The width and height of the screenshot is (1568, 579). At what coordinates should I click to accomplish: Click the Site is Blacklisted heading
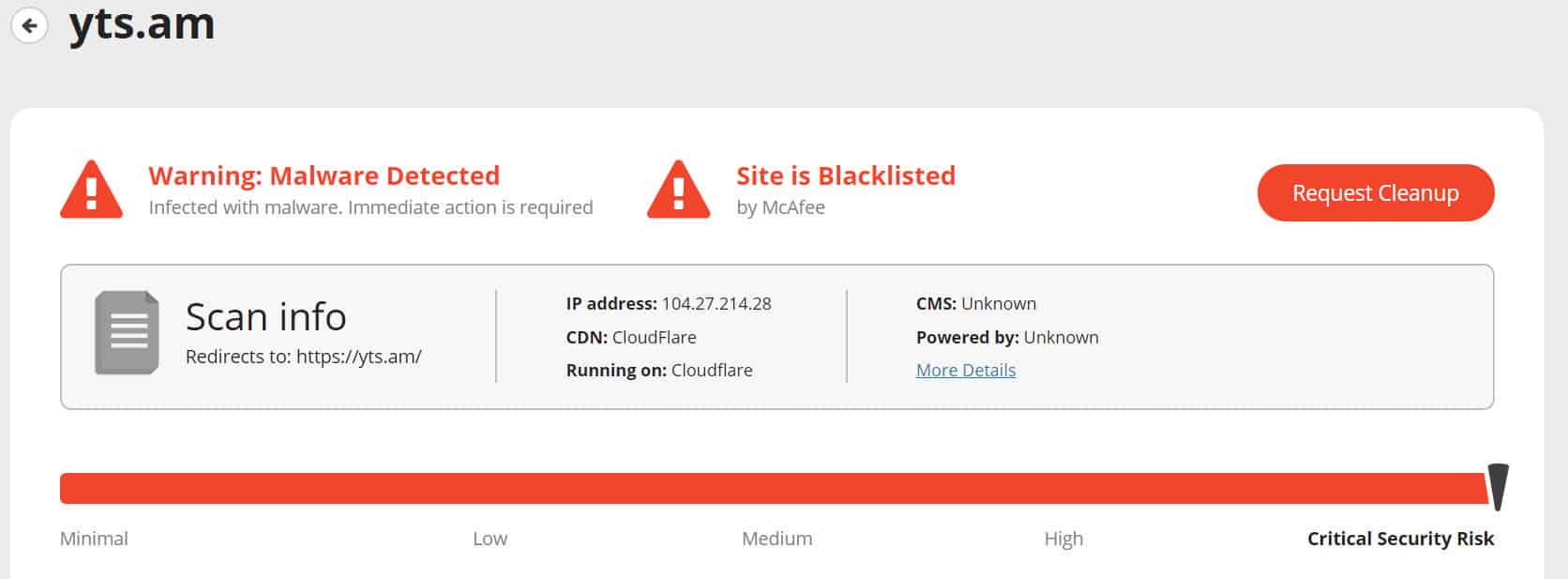pyautogui.click(x=846, y=175)
